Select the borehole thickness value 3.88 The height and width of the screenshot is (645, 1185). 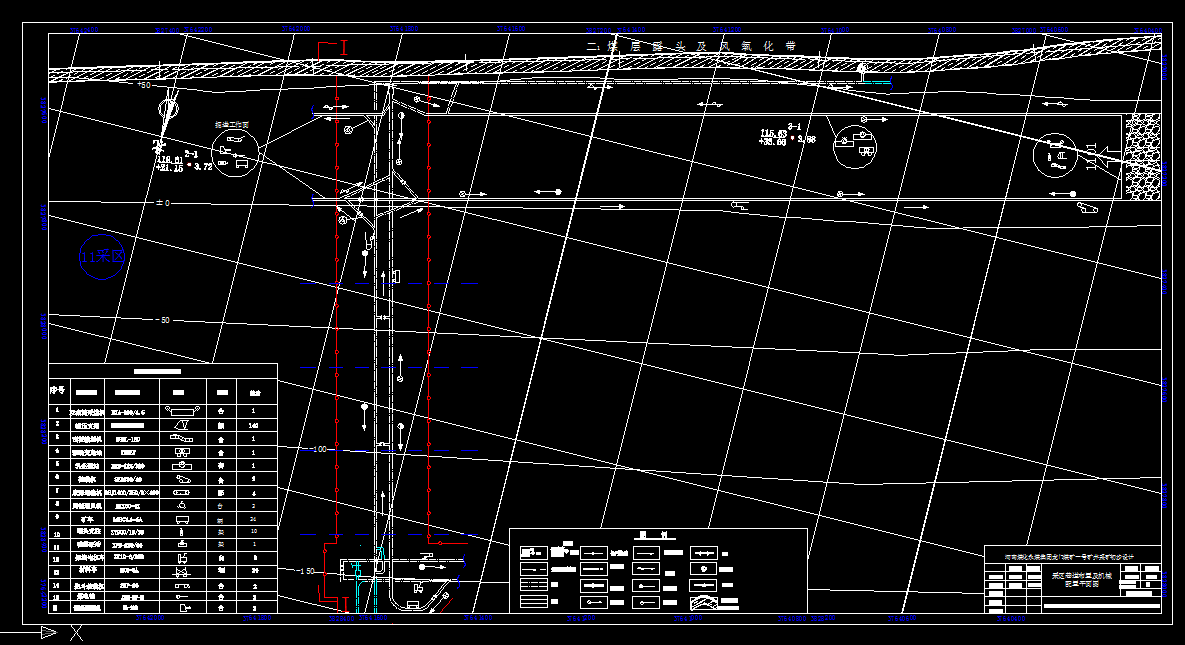806,139
